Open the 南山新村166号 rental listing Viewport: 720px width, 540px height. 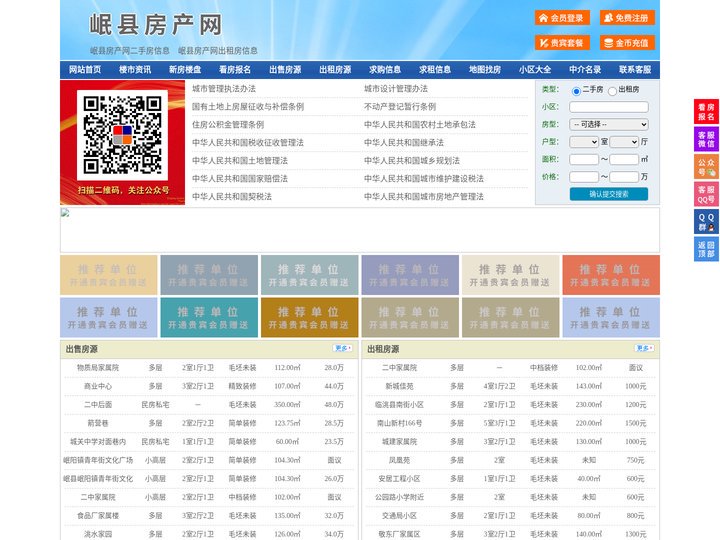[399, 423]
